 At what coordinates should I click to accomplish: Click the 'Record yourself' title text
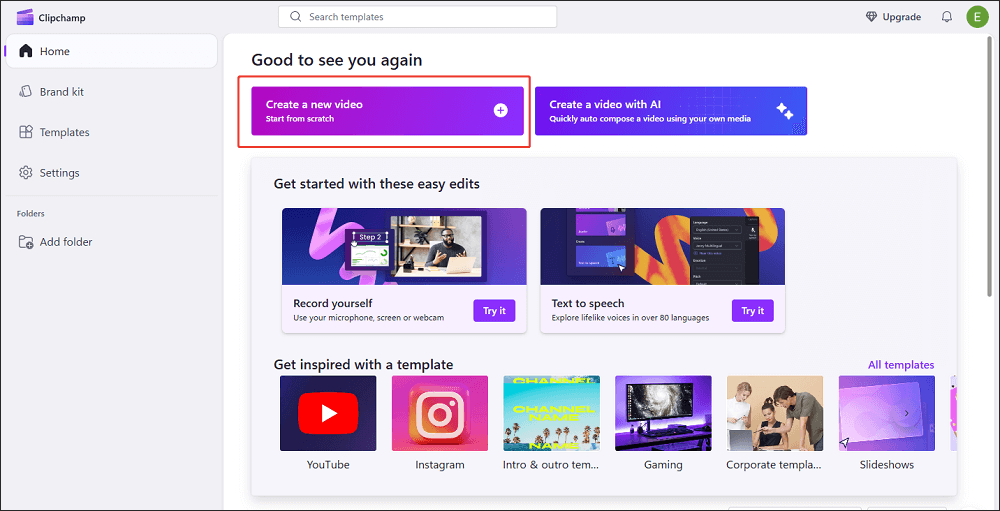333,304
